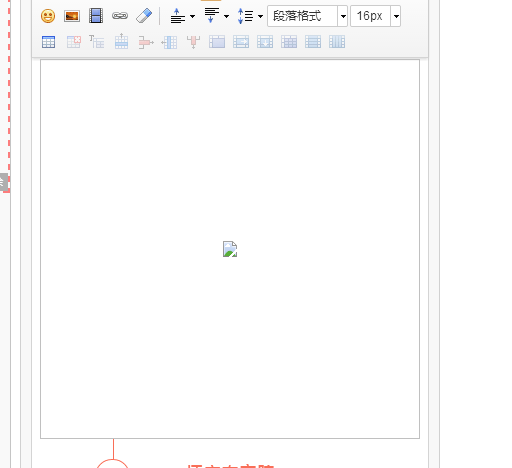Insert a column using the column icon
Image resolution: width=512 pixels, height=468 pixels.
[169, 42]
